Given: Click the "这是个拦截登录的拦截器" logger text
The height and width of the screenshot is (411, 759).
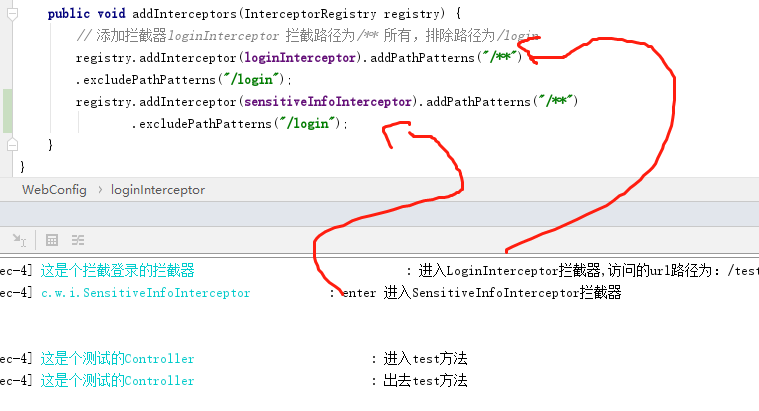Looking at the screenshot, I should 118,271.
